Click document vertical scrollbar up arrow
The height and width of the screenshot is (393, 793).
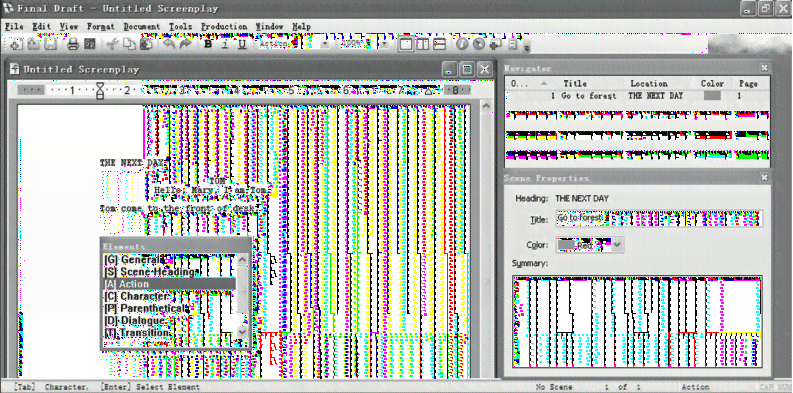pyautogui.click(x=486, y=105)
